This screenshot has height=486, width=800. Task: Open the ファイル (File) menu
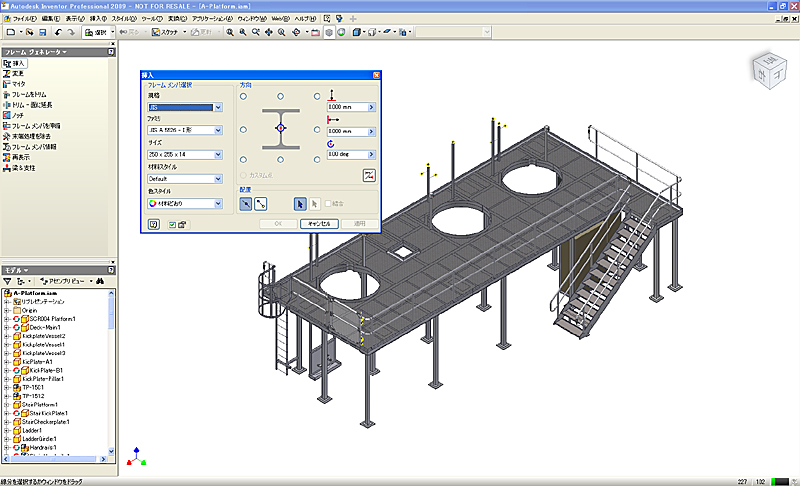point(24,18)
